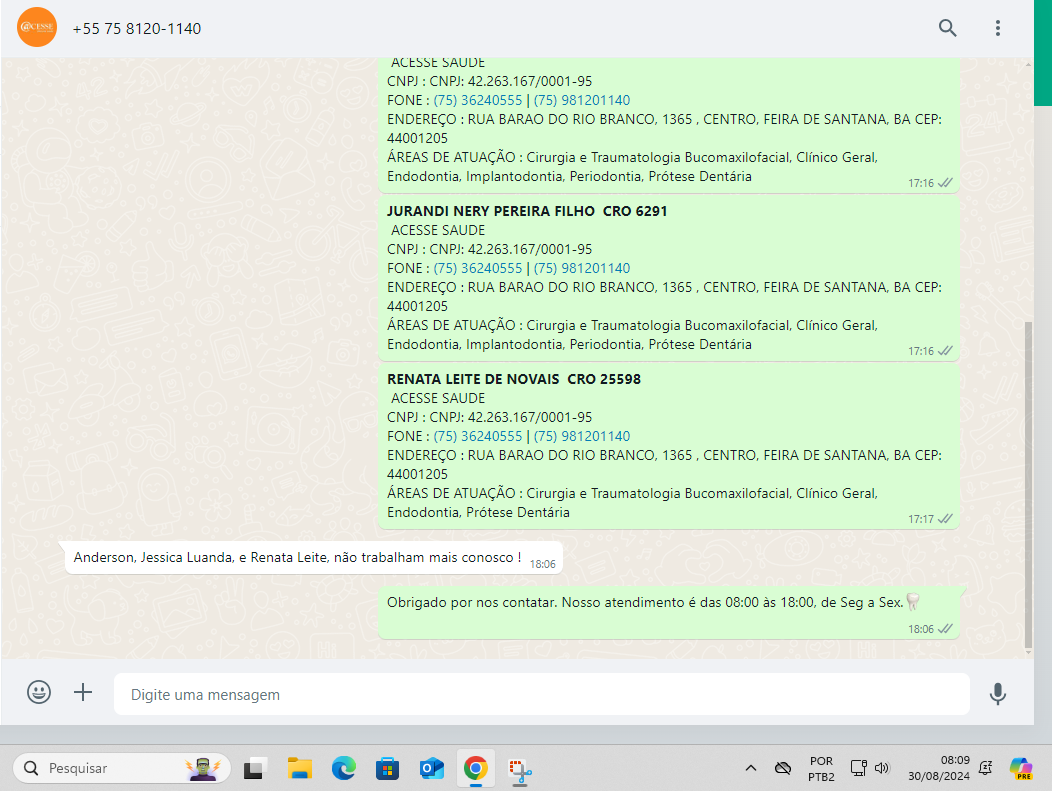This screenshot has height=791, width=1052.
Task: Switch to Google Chrome on the taskbar
Action: point(476,768)
